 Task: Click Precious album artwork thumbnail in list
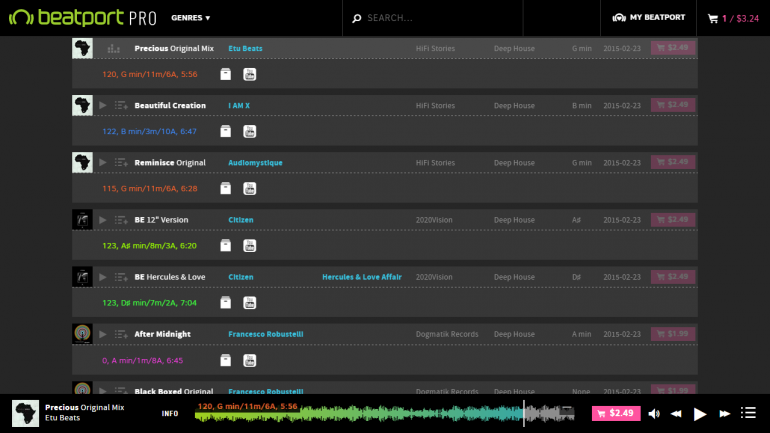[82, 48]
